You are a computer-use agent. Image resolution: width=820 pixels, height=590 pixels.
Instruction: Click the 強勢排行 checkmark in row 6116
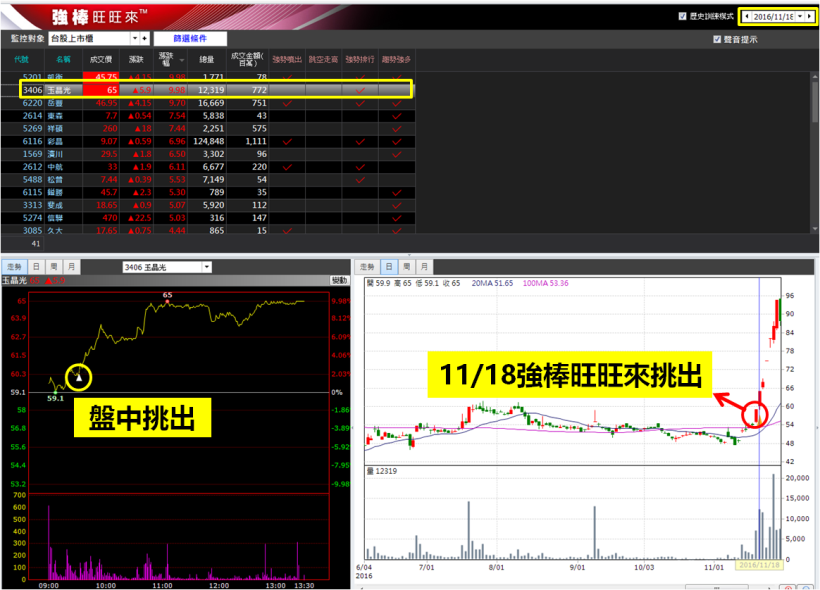(x=360, y=141)
